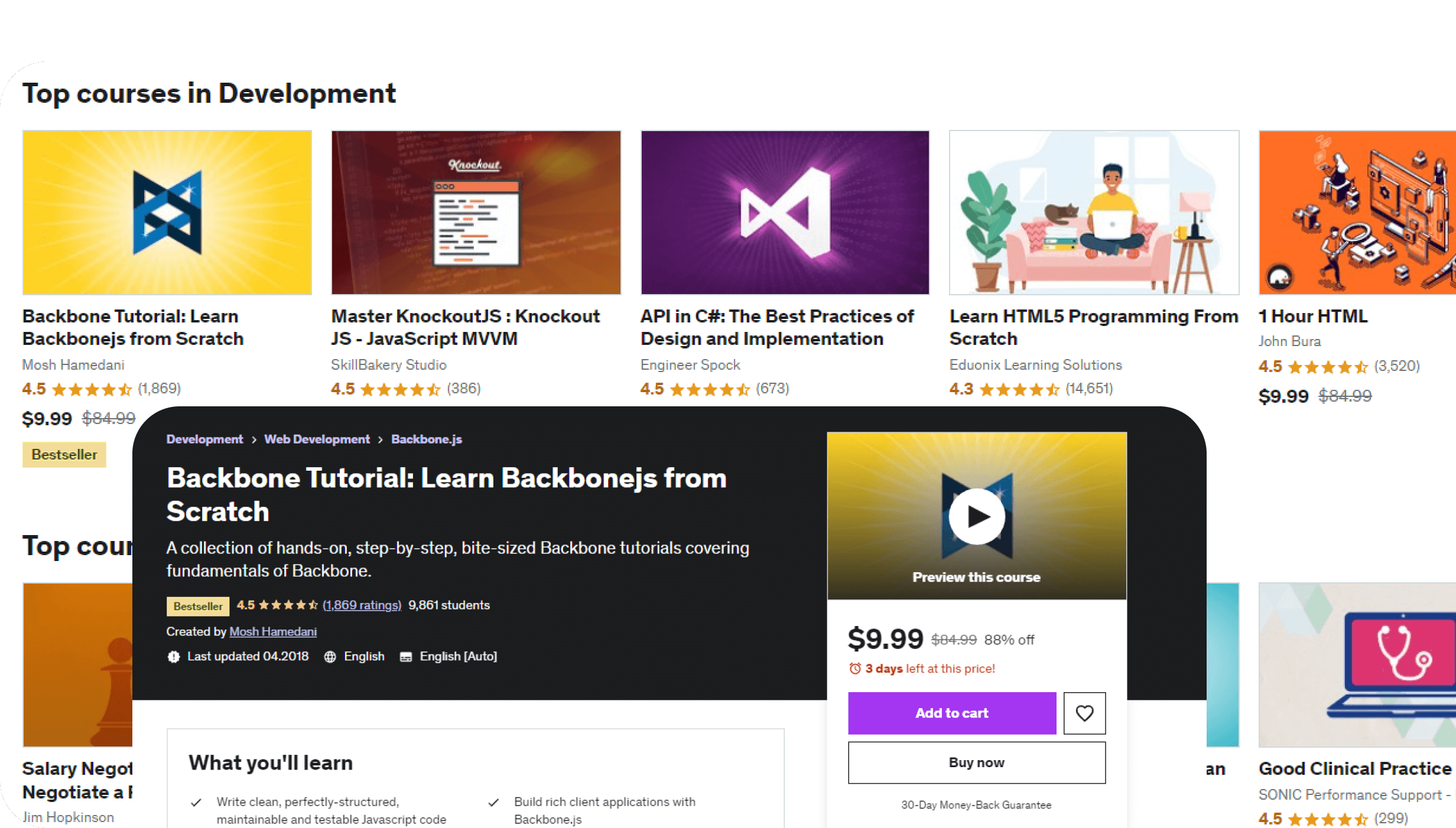Screen dimensions: 1456x828
Task: Click 'Eduonix Learning Solutions' author name
Action: (1036, 365)
